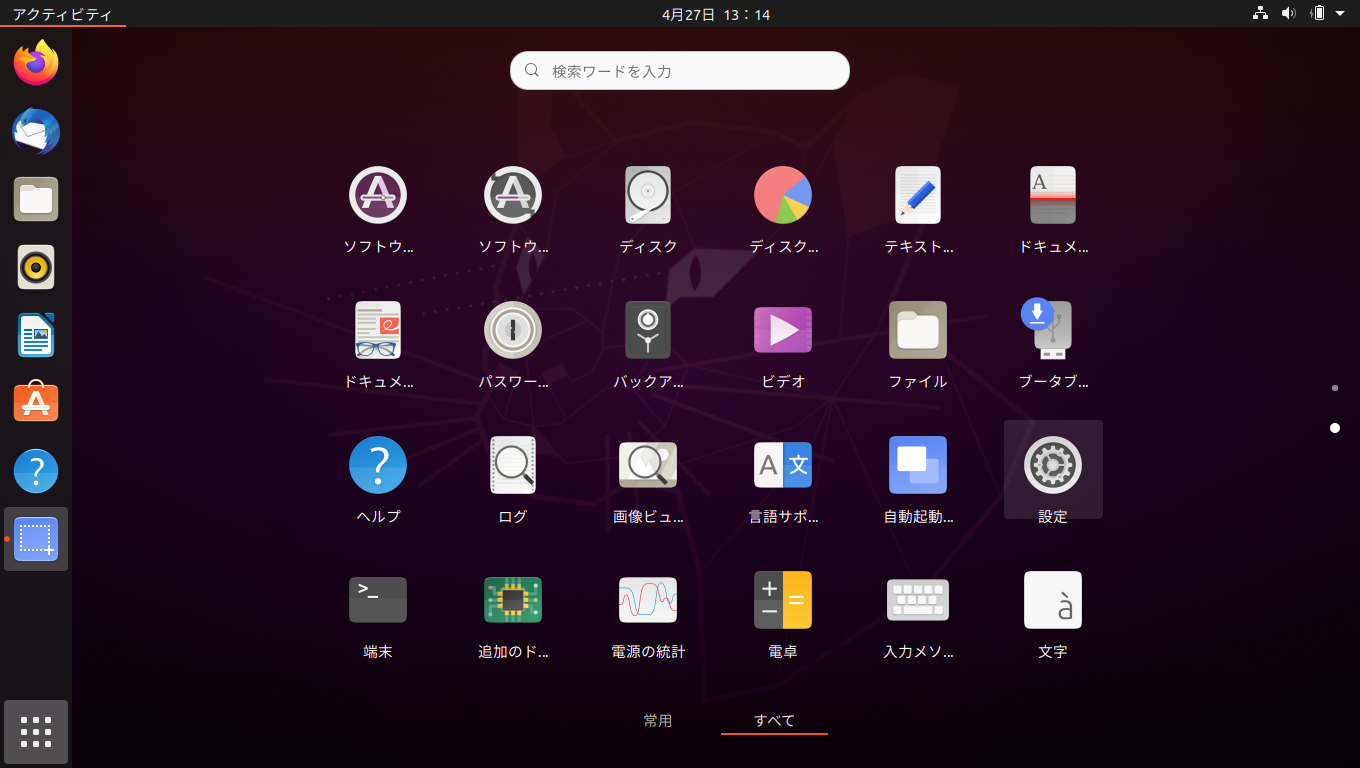Launch the 入力メソ... input method app
This screenshot has width=1360, height=768.
click(918, 600)
